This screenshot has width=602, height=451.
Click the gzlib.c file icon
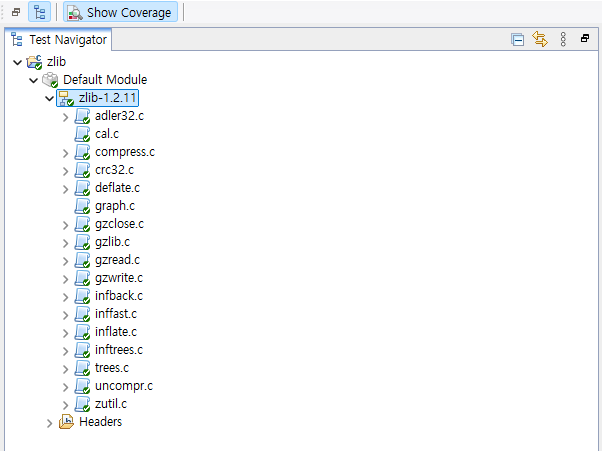(83, 243)
